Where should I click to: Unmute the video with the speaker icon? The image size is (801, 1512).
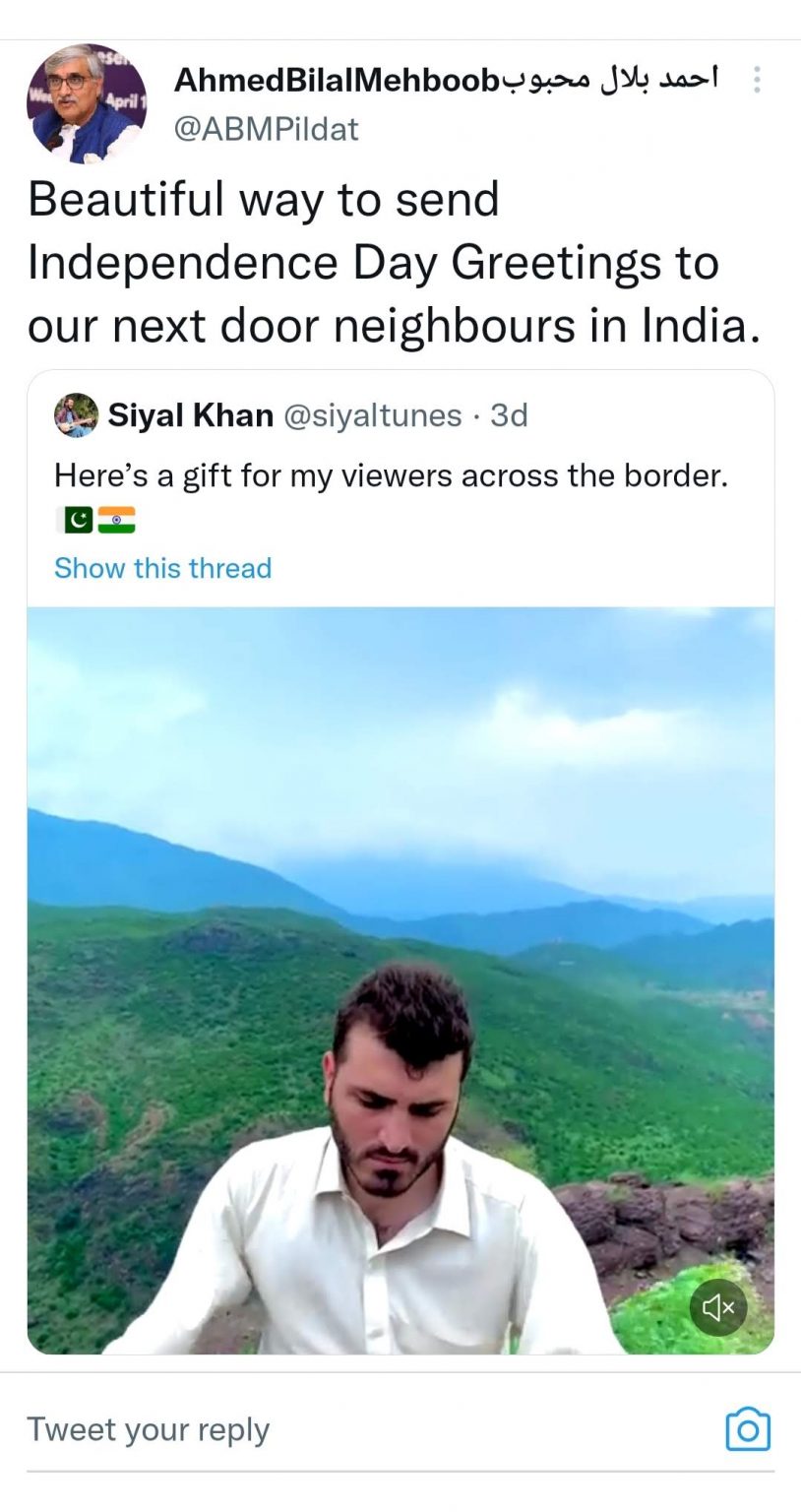coord(718,1307)
